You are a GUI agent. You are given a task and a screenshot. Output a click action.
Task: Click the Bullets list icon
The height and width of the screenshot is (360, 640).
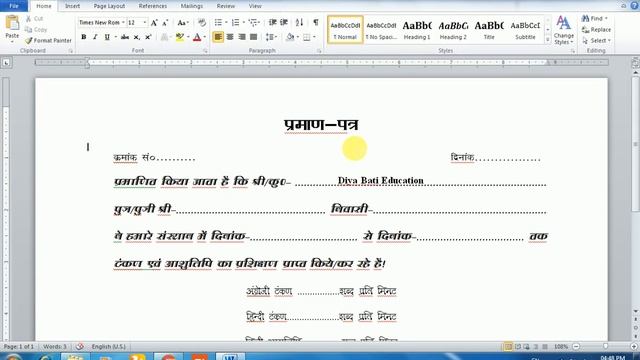click(x=218, y=22)
